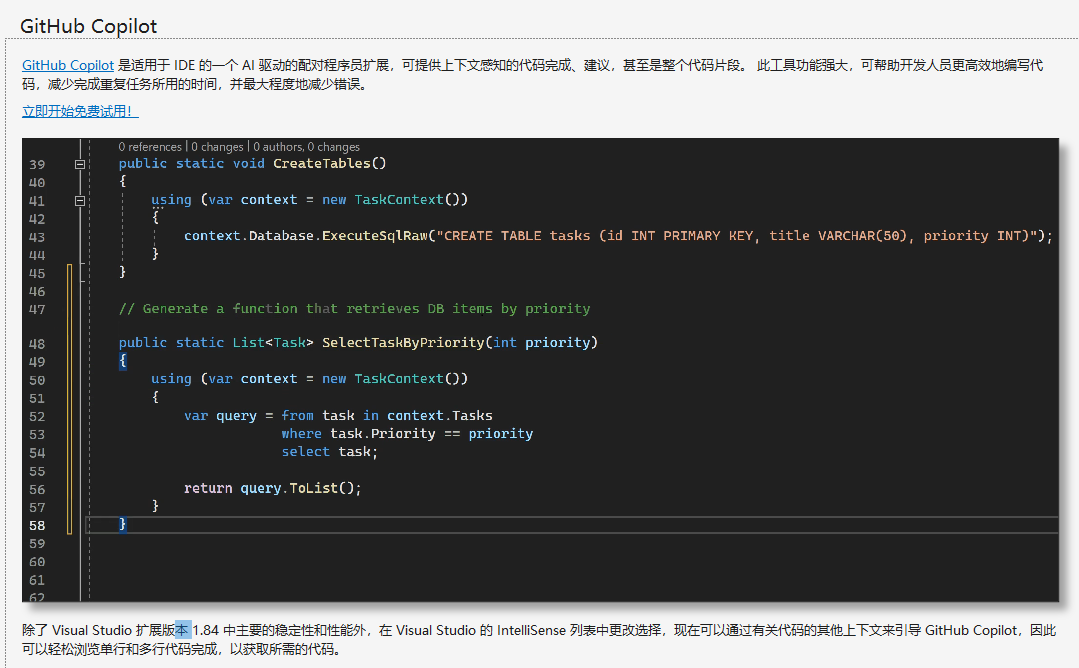Open the GitHub Copilot hyperlink
The image size is (1079, 668).
tap(67, 65)
